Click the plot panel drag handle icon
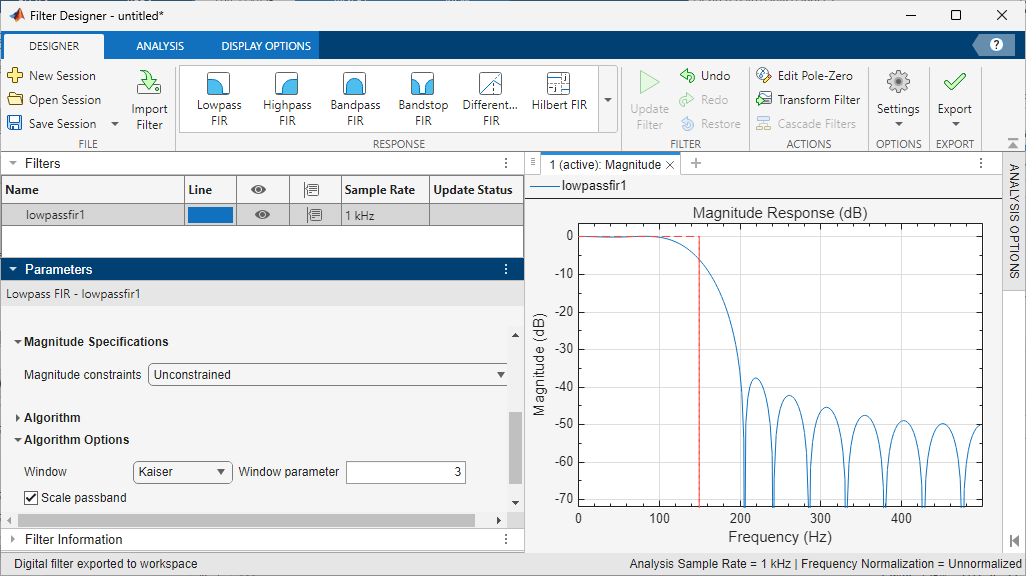Viewport: 1026px width, 576px height. (x=533, y=162)
